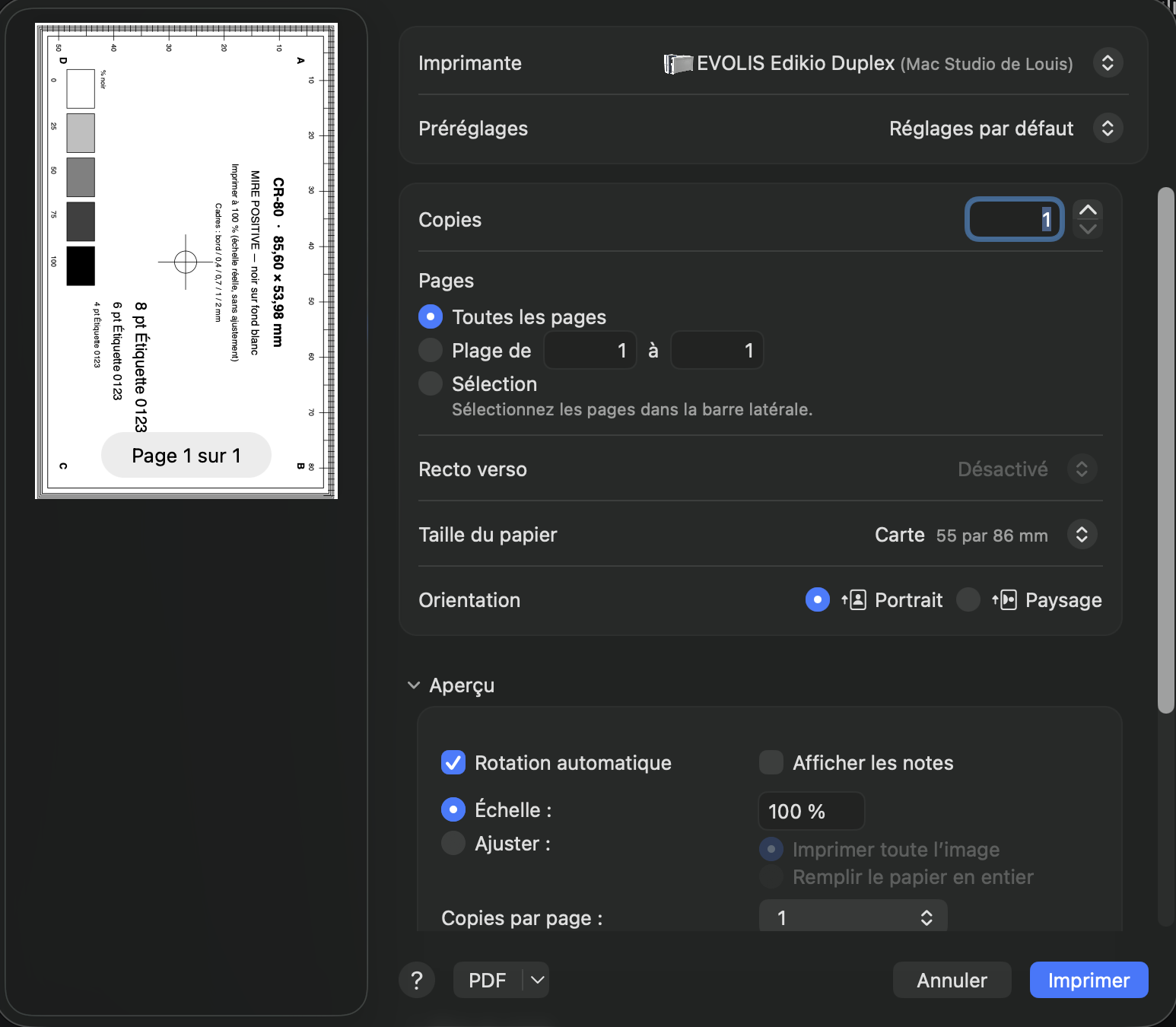This screenshot has height=1027, width=1176.
Task: Uncheck Rotation automatique checkbox
Action: [x=453, y=762]
